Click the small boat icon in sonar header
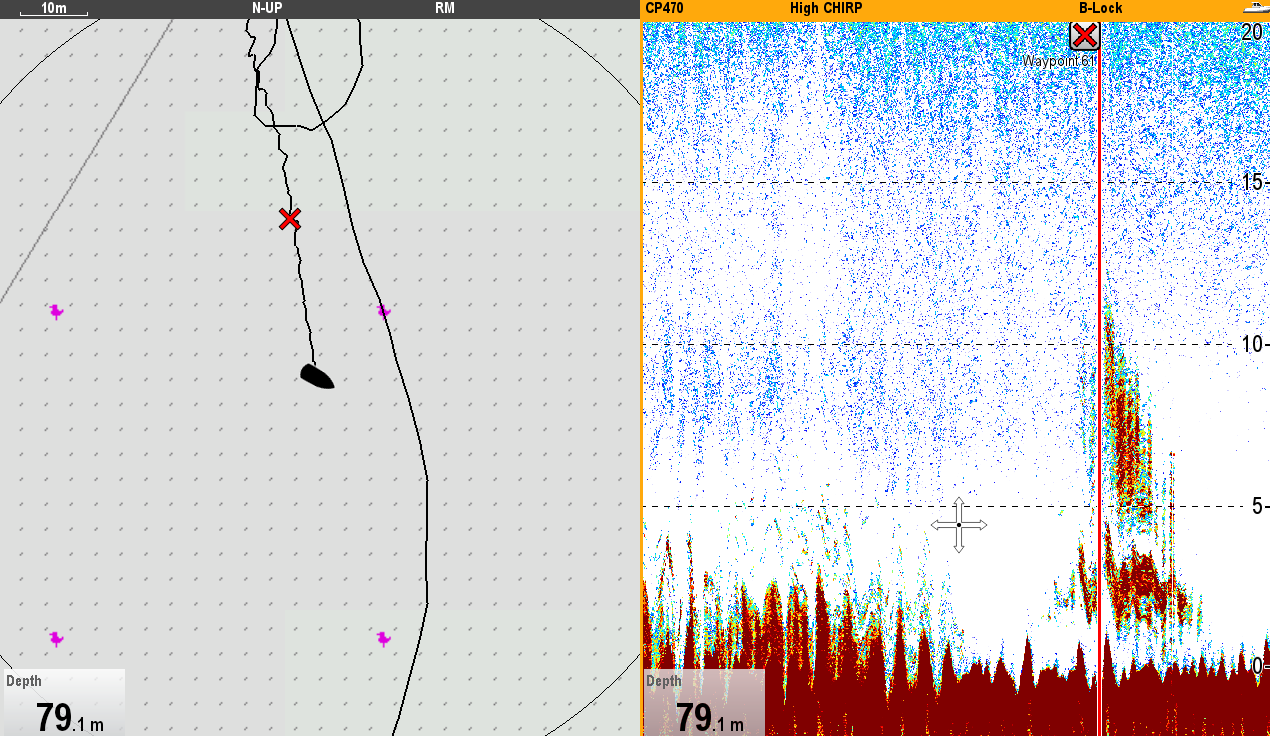Image resolution: width=1270 pixels, height=736 pixels. (x=1255, y=8)
